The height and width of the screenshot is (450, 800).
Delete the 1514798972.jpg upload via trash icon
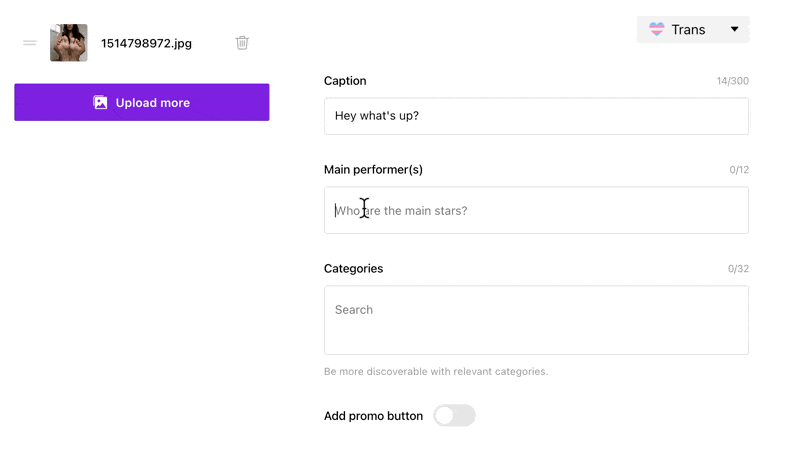pyautogui.click(x=242, y=43)
